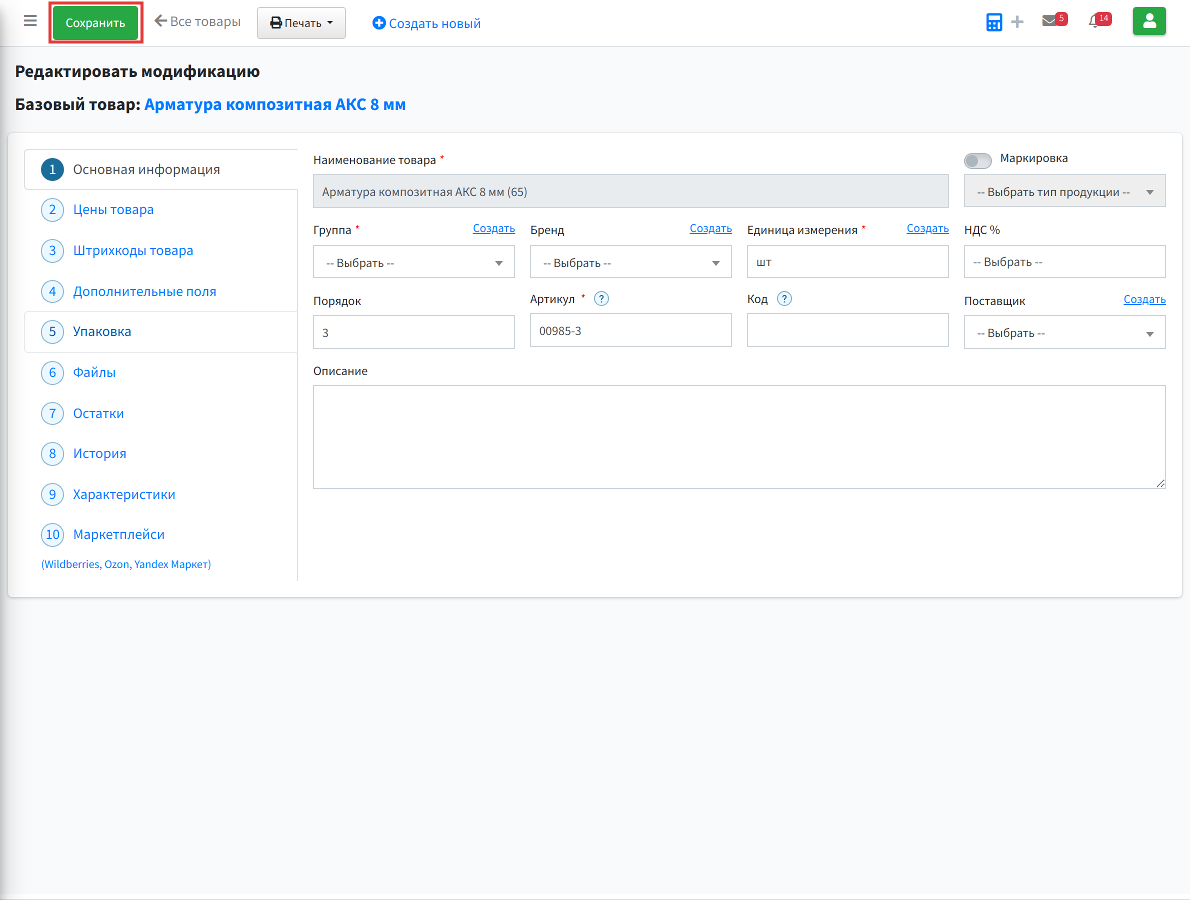Click the help icon next to Код

point(785,299)
